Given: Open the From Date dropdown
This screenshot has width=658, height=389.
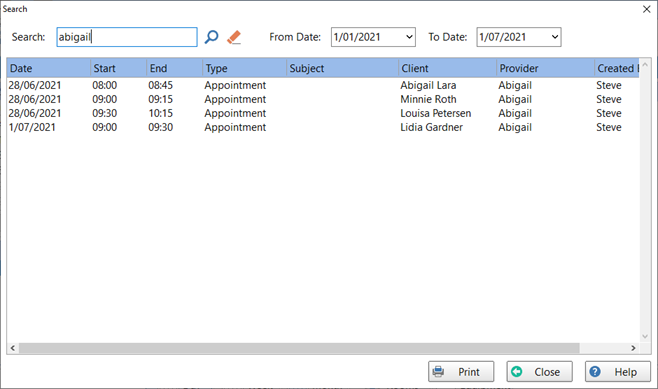Looking at the screenshot, I should [x=409, y=37].
